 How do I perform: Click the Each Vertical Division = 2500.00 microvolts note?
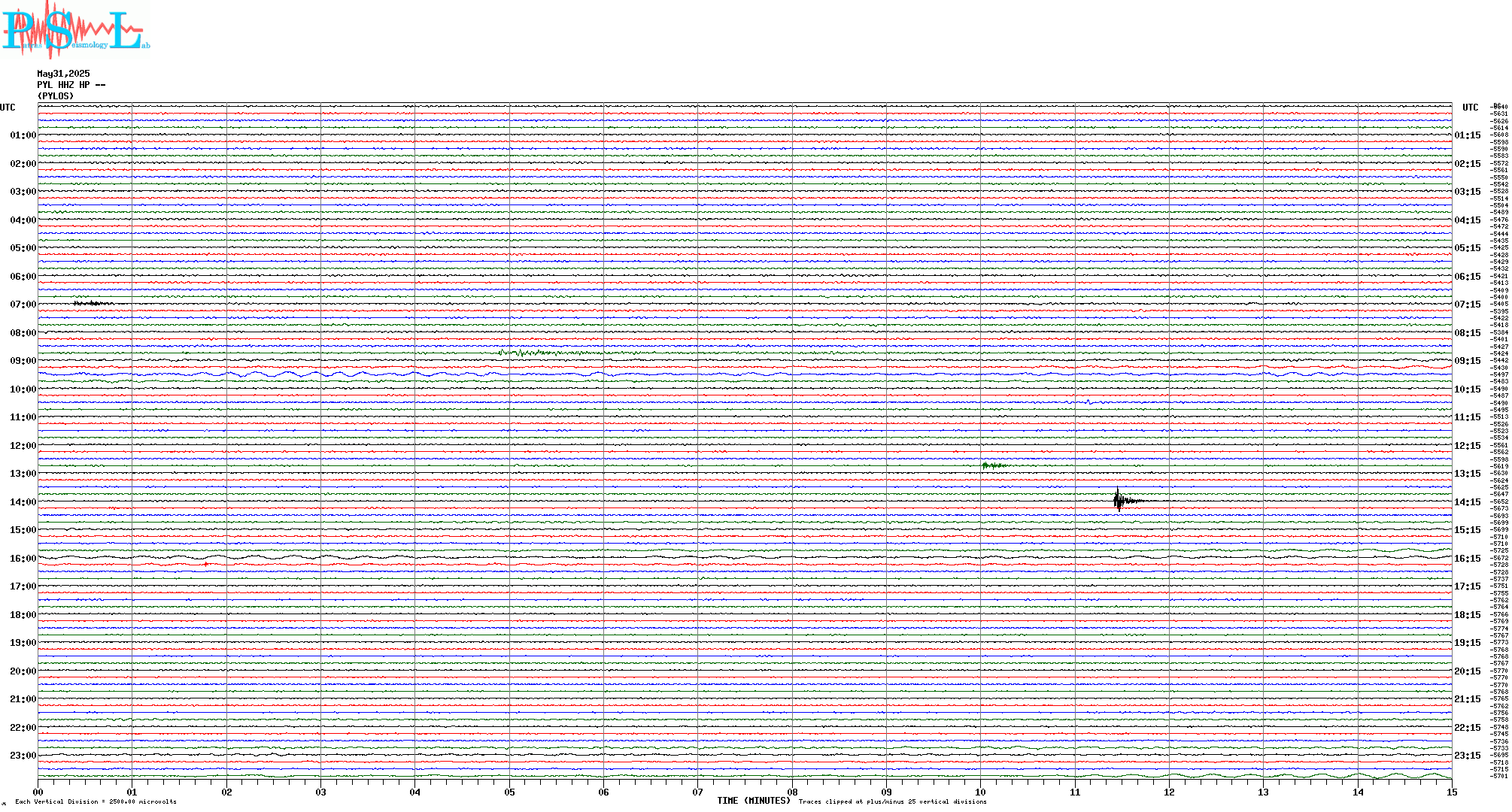[x=96, y=801]
